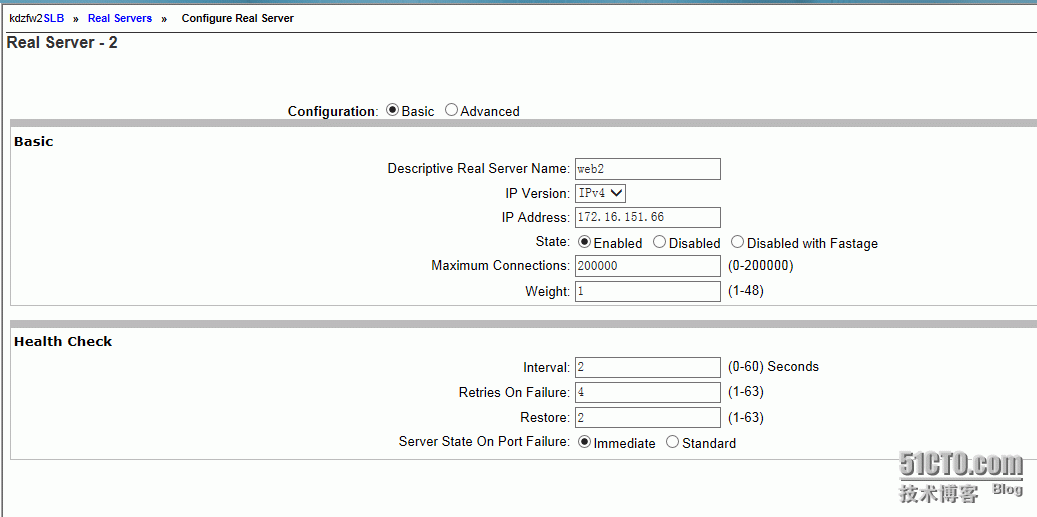The height and width of the screenshot is (517, 1037).
Task: Click the (0-200000) range hint text
Action: (x=760, y=266)
